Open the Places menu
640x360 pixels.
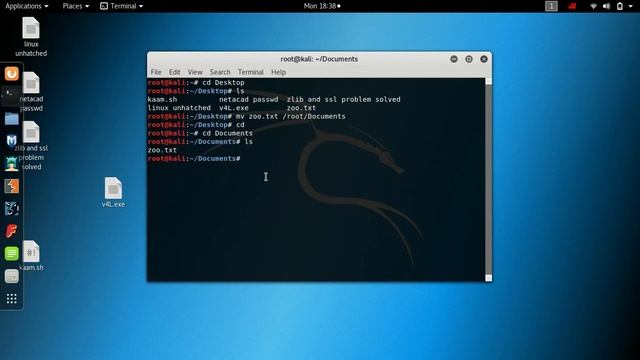click(76, 6)
